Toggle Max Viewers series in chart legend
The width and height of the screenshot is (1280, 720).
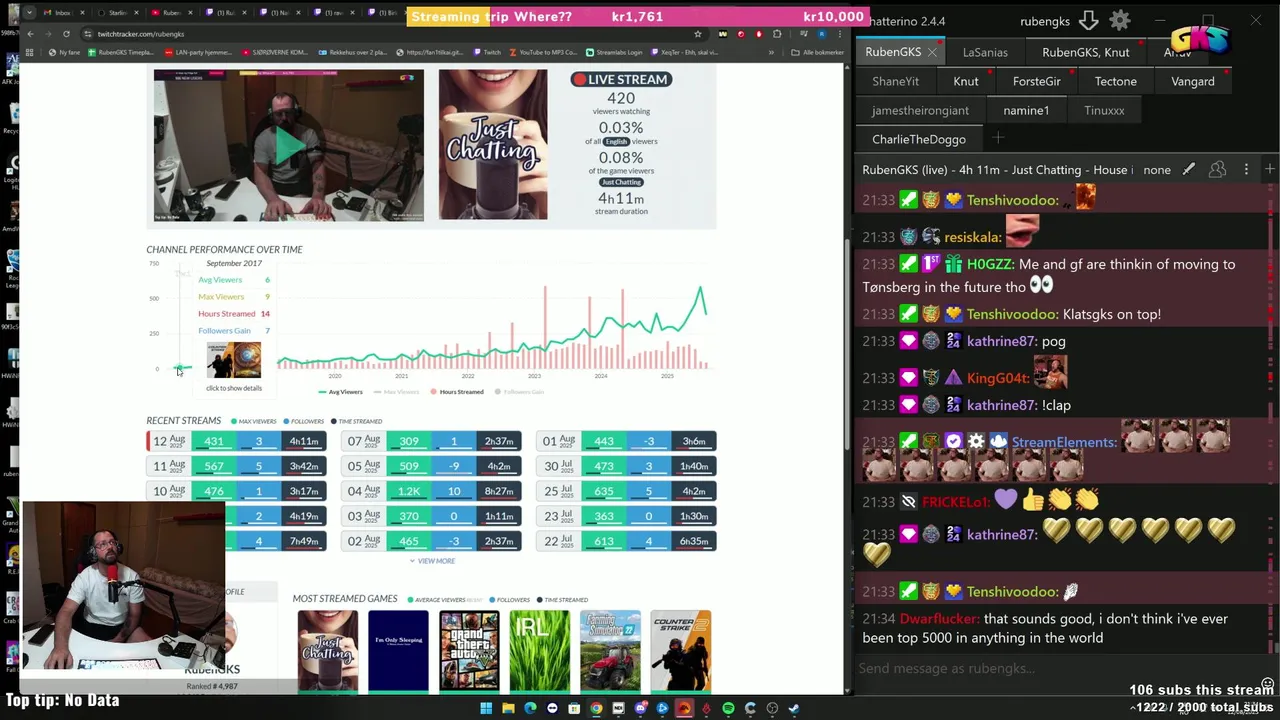click(x=397, y=392)
